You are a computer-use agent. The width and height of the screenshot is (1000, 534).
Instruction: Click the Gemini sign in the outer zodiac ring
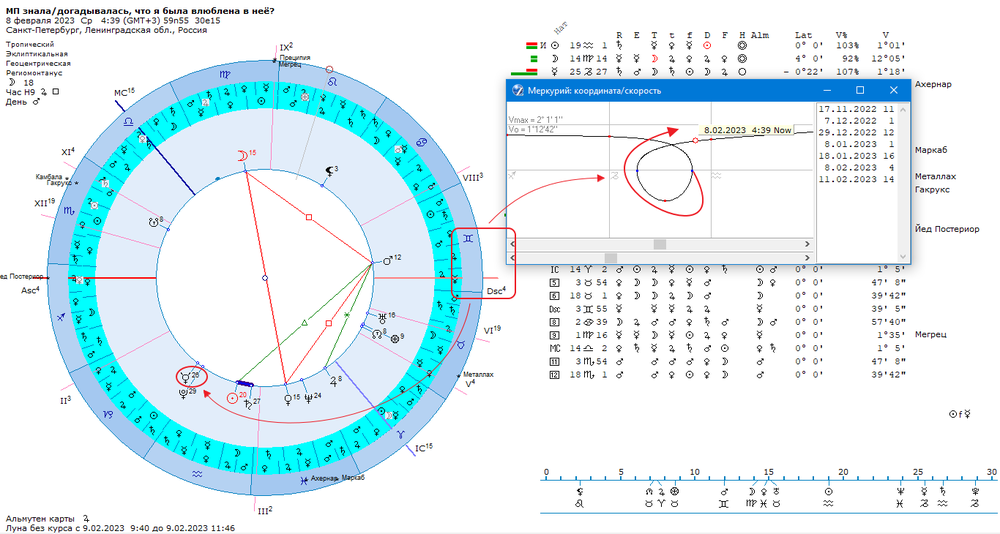468,237
